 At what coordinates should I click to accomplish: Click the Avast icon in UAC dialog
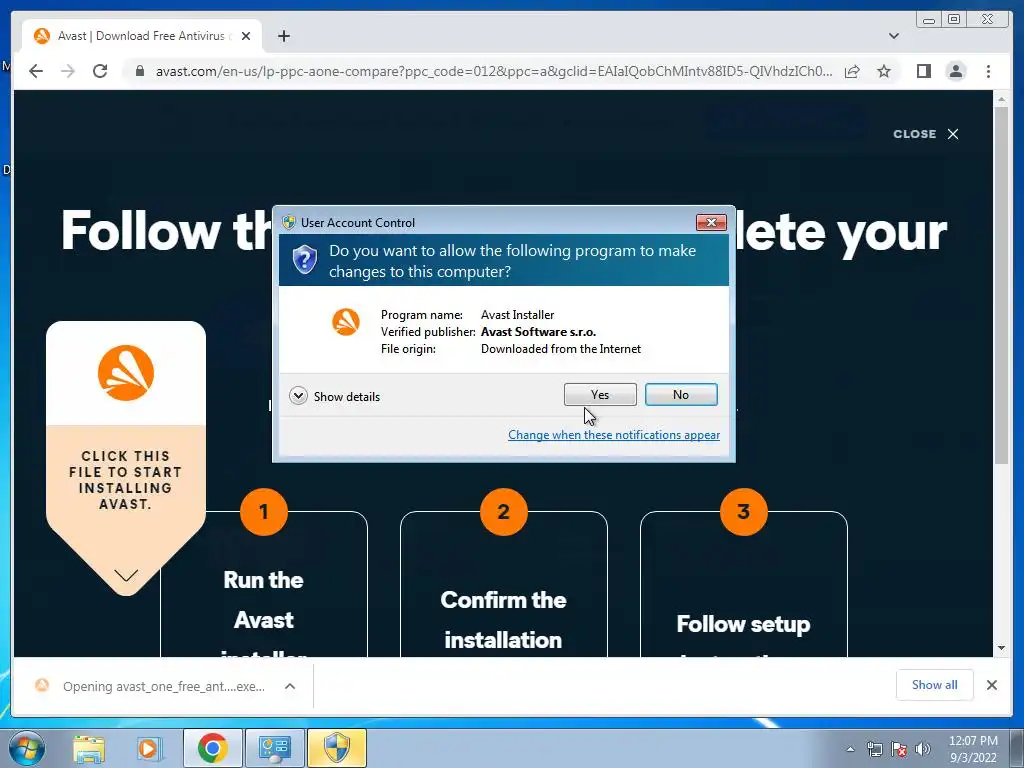point(345,322)
